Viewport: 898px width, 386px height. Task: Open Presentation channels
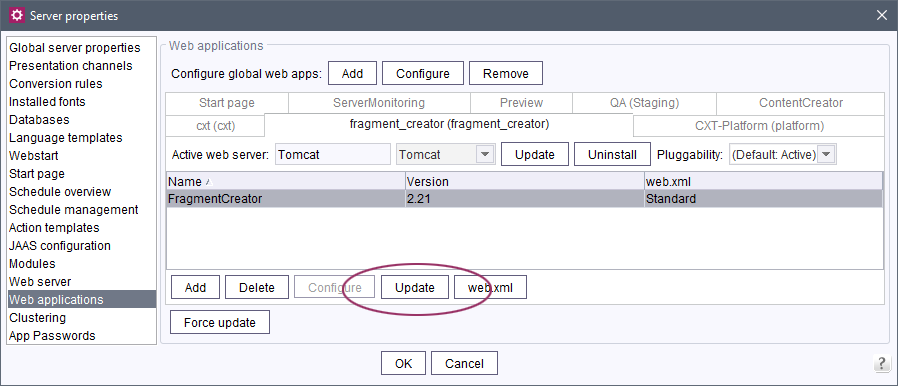pyautogui.click(x=81, y=65)
